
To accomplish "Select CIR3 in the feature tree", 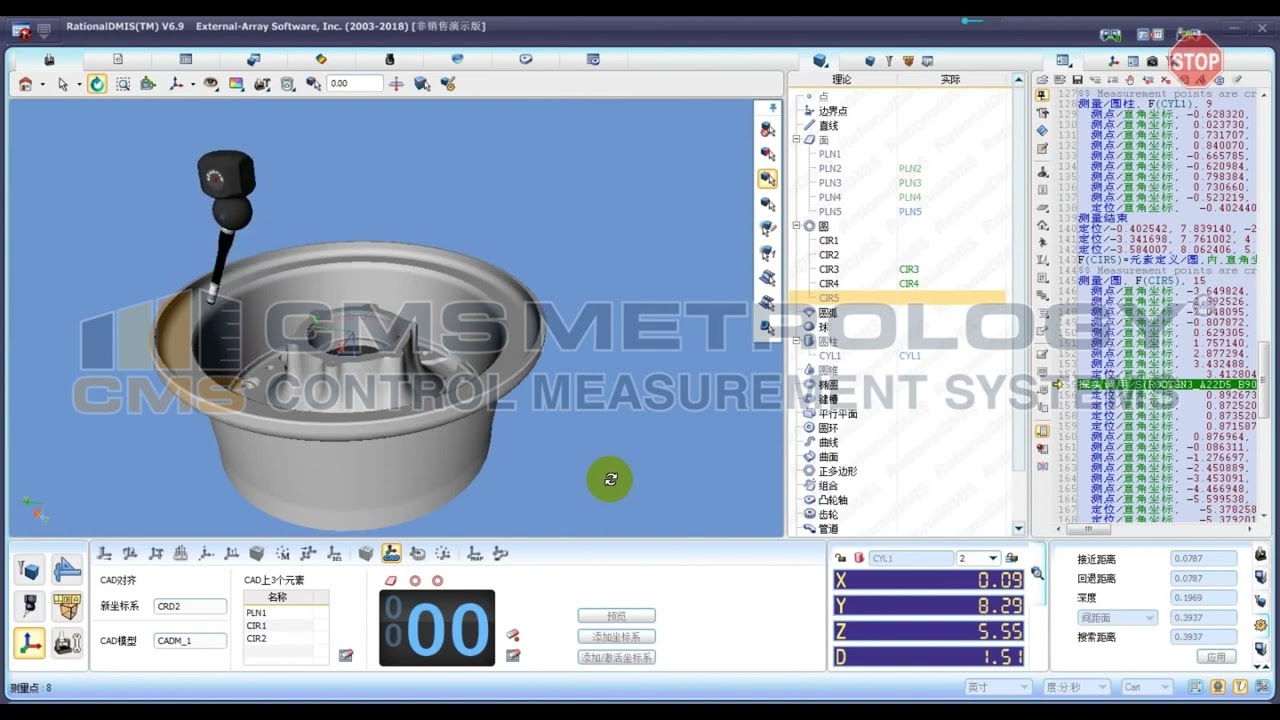I will tap(829, 269).
